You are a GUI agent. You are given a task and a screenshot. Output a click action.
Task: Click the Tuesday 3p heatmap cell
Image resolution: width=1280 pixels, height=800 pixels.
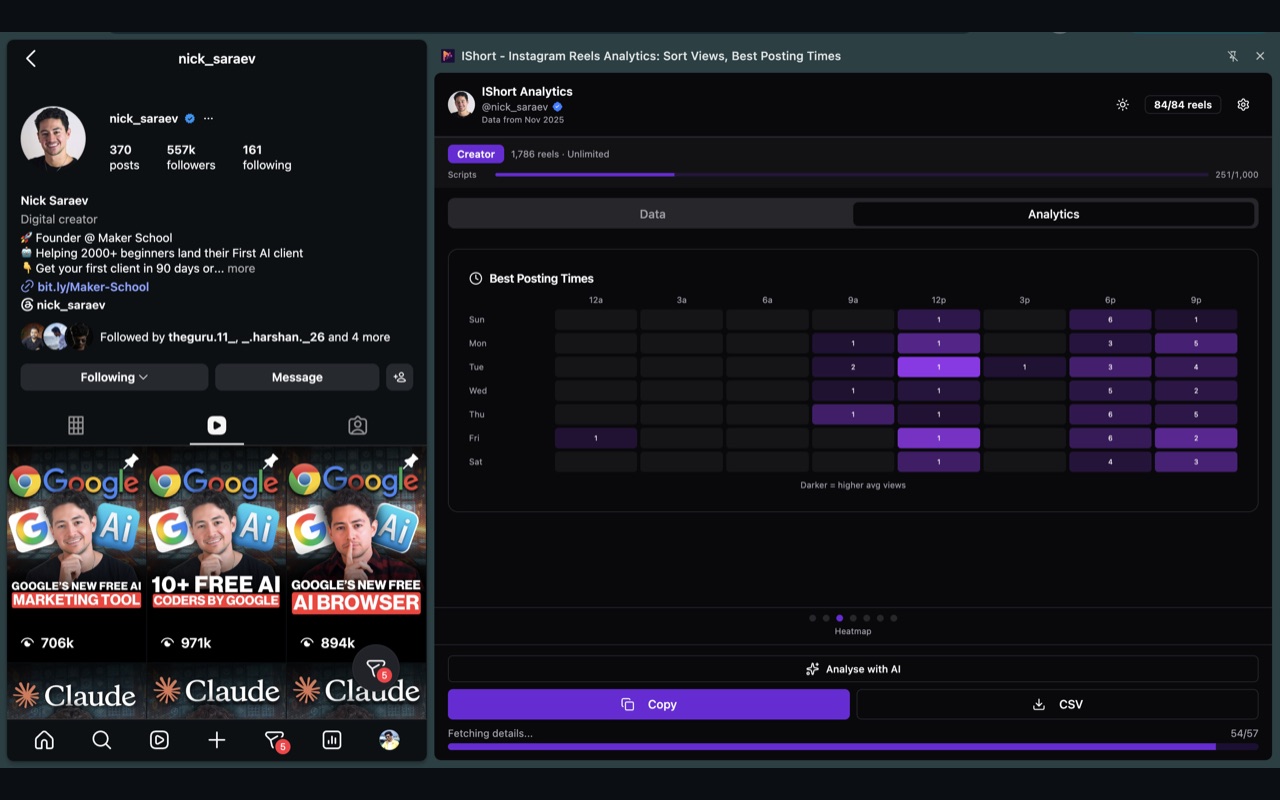(x=1024, y=367)
